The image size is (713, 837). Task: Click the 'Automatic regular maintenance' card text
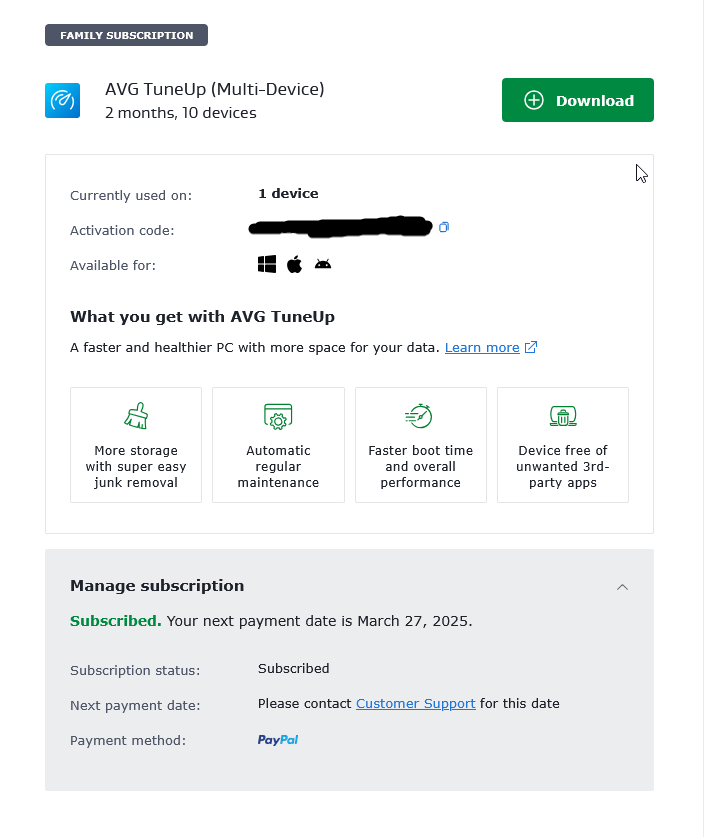point(278,466)
